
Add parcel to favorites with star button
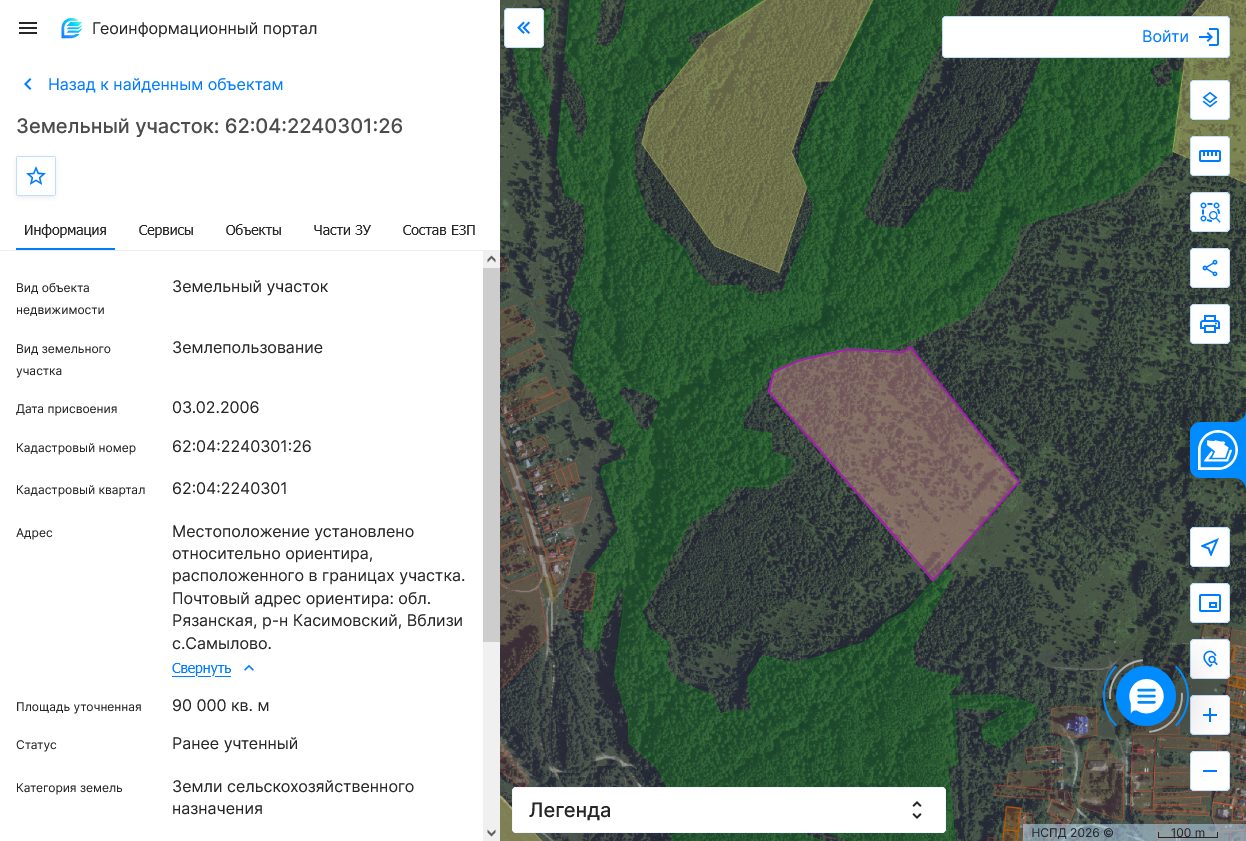click(x=36, y=176)
